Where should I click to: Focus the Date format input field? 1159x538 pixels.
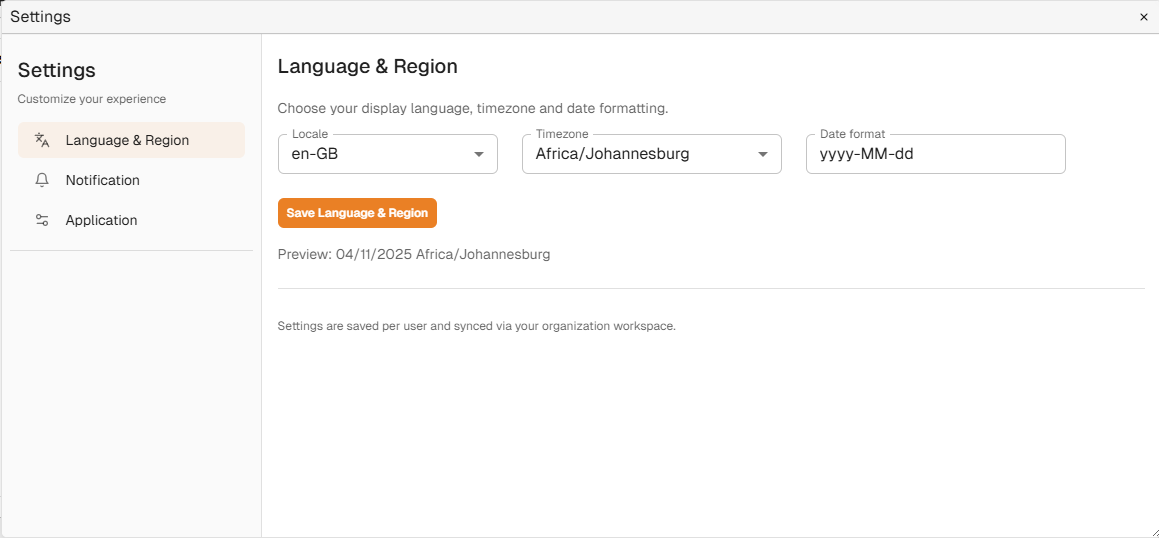pos(935,154)
